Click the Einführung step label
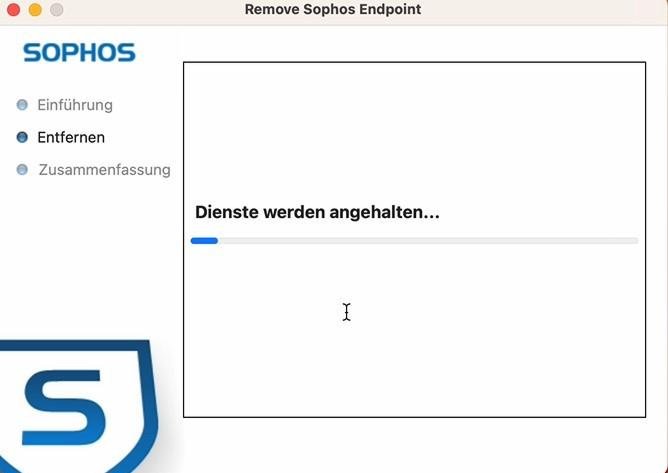The image size is (668, 473). [x=75, y=105]
